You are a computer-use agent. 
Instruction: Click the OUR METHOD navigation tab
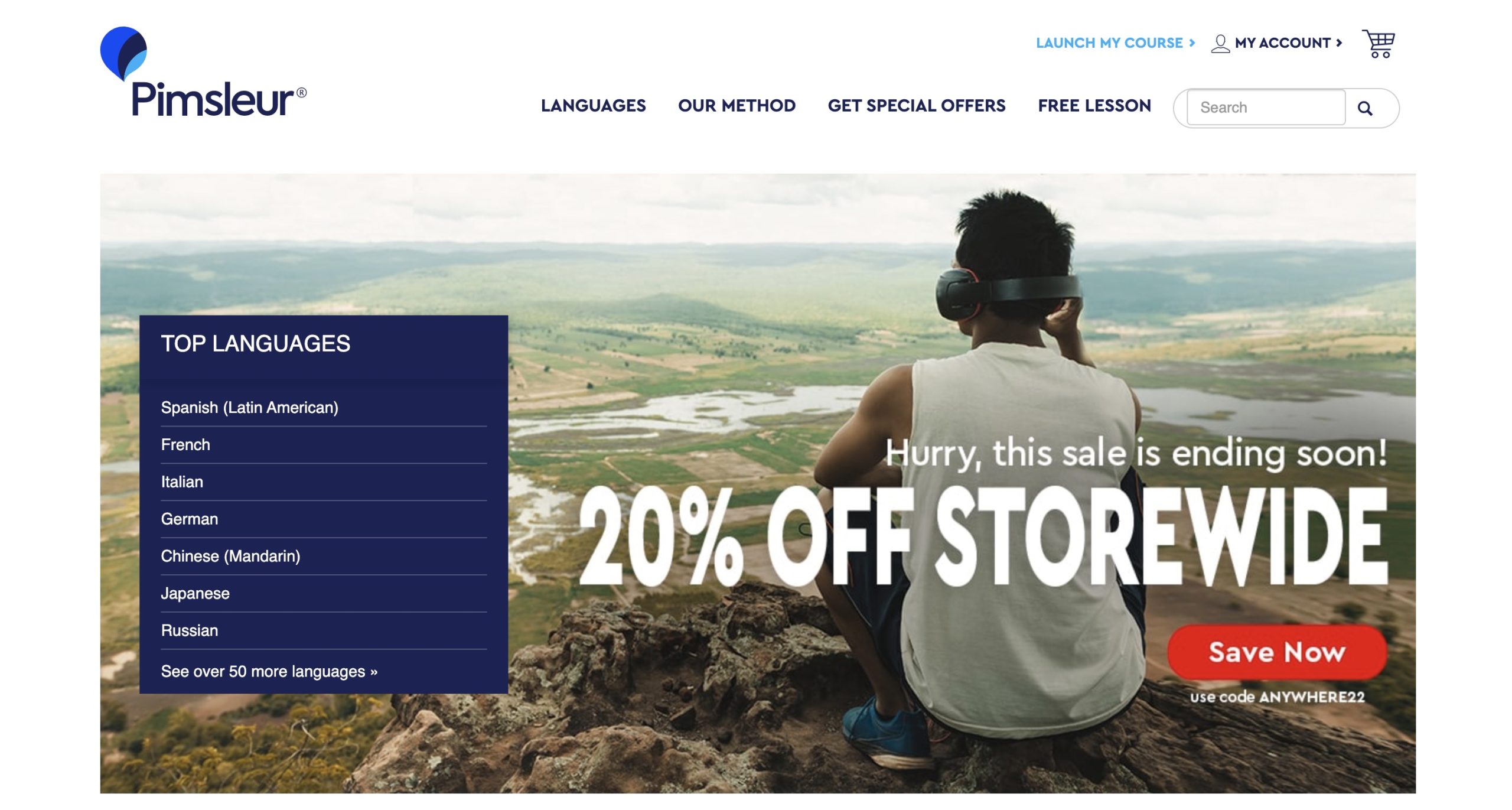(x=737, y=105)
